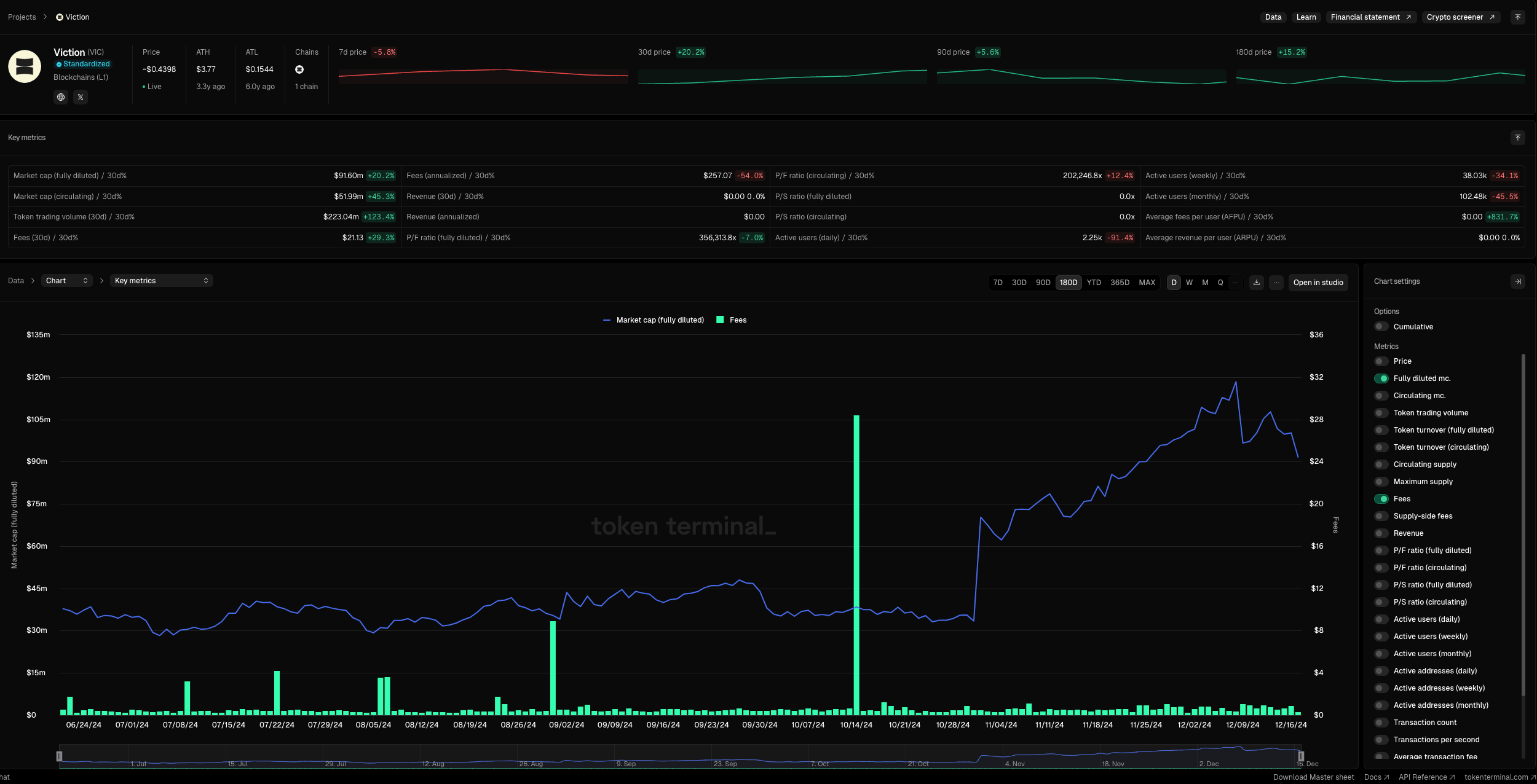The image size is (1537, 784).
Task: Open the Chart view dropdown
Action: (x=66, y=281)
